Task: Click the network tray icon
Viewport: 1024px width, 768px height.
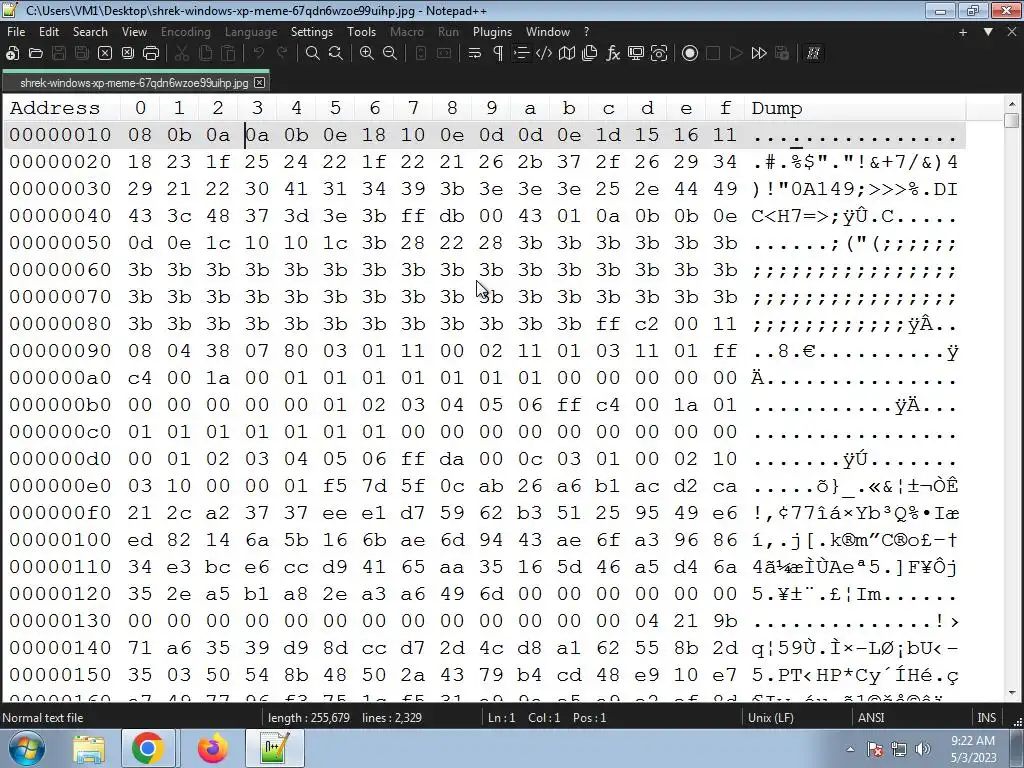Action: point(899,749)
